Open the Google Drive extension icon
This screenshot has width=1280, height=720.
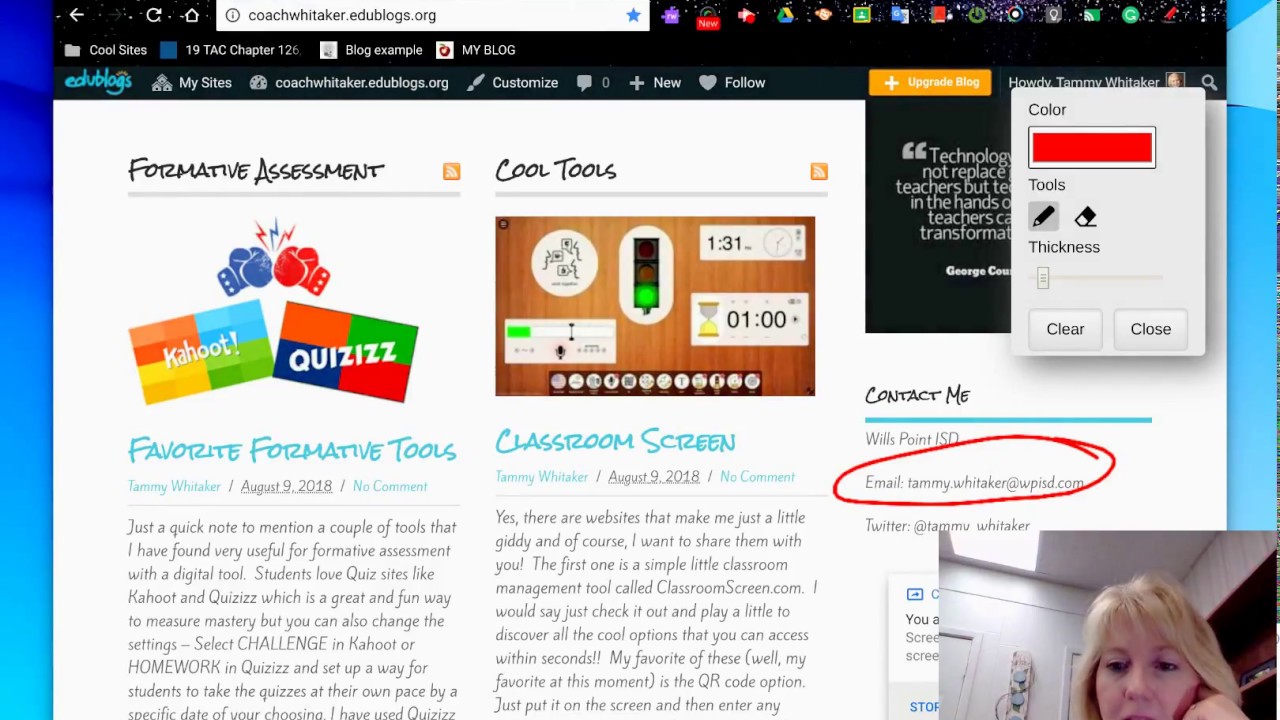(x=785, y=15)
